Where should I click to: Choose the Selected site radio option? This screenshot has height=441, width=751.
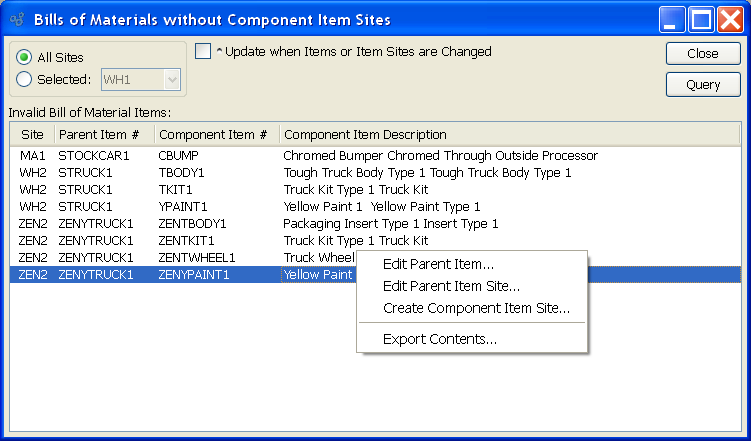(x=24, y=79)
